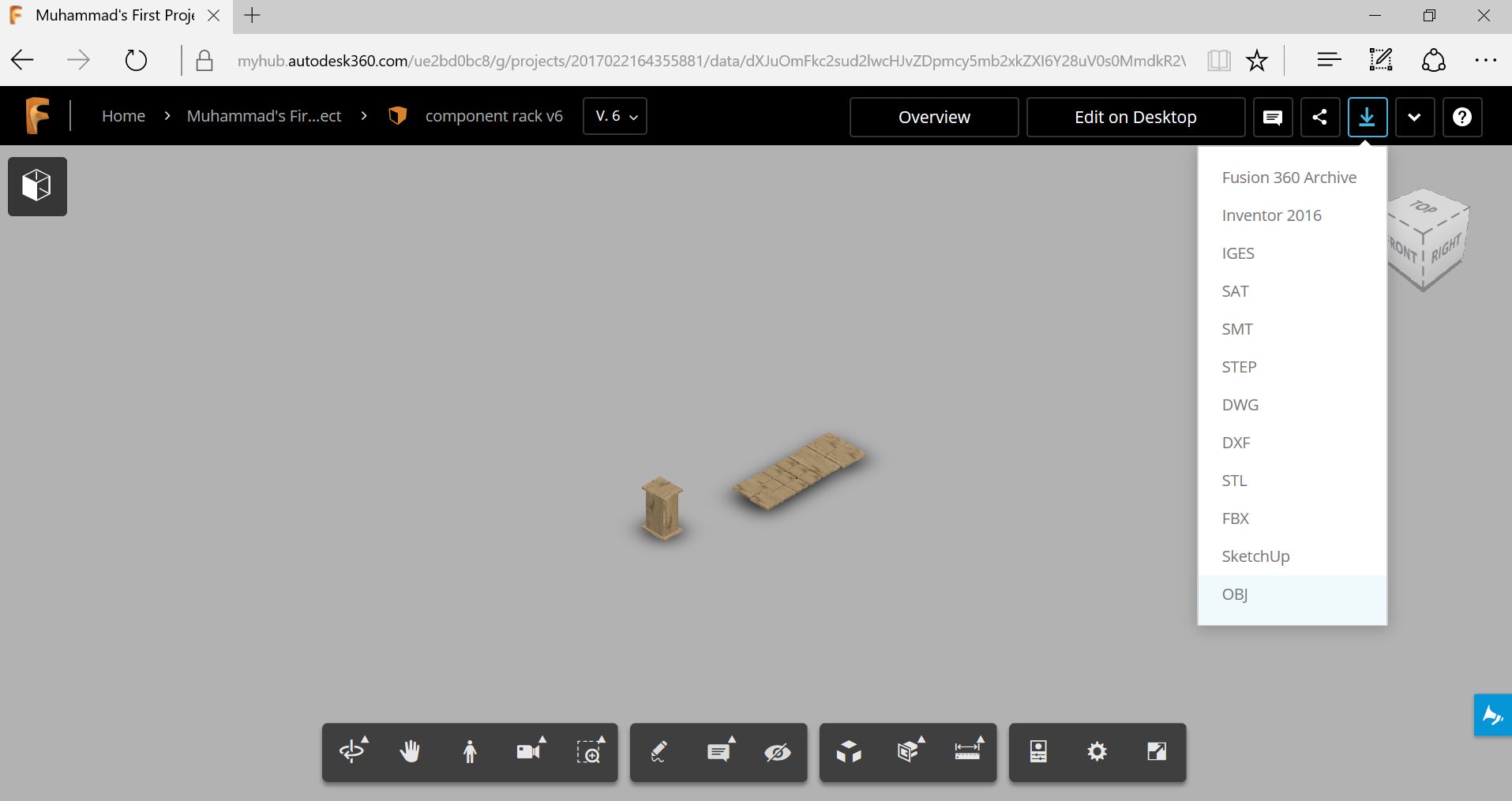Choose Fusion 360 Archive download format

(1292, 178)
